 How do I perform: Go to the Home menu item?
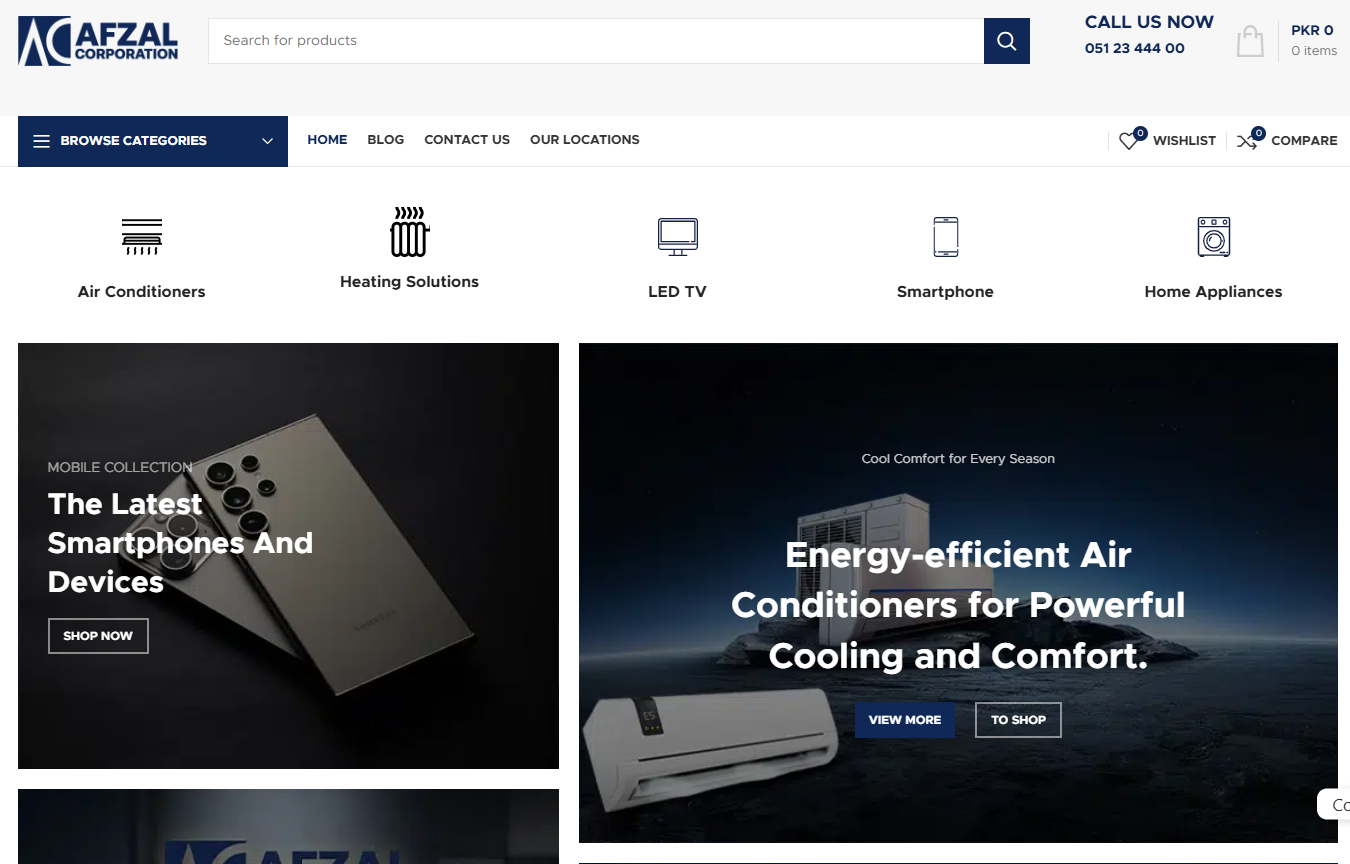pos(327,140)
